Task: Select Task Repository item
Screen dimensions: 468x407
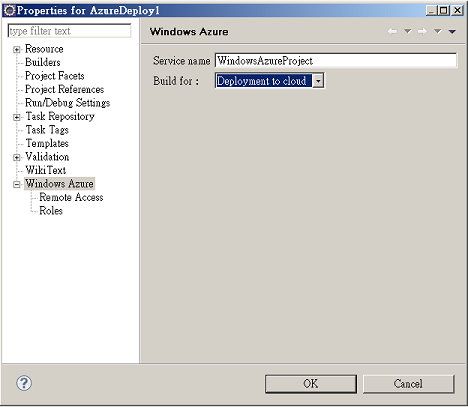Action: click(x=60, y=116)
